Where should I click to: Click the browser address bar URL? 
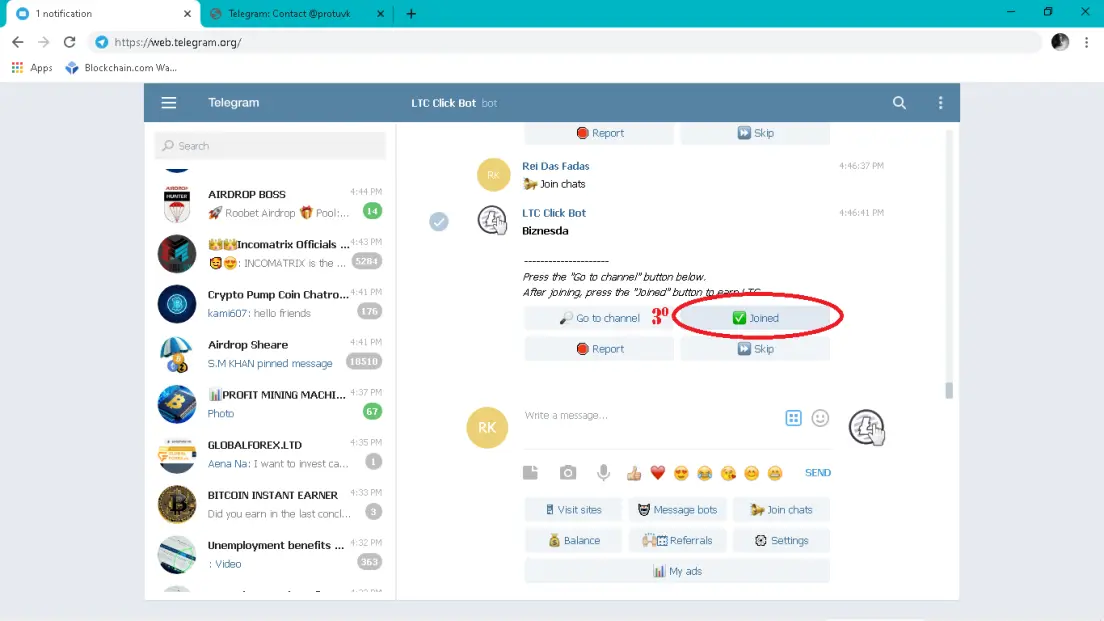pos(177,42)
